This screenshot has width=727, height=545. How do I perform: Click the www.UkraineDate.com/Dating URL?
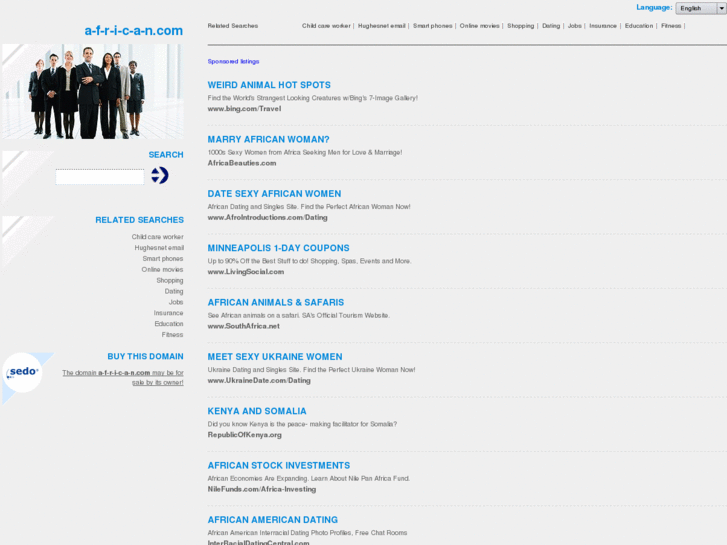[x=259, y=380]
